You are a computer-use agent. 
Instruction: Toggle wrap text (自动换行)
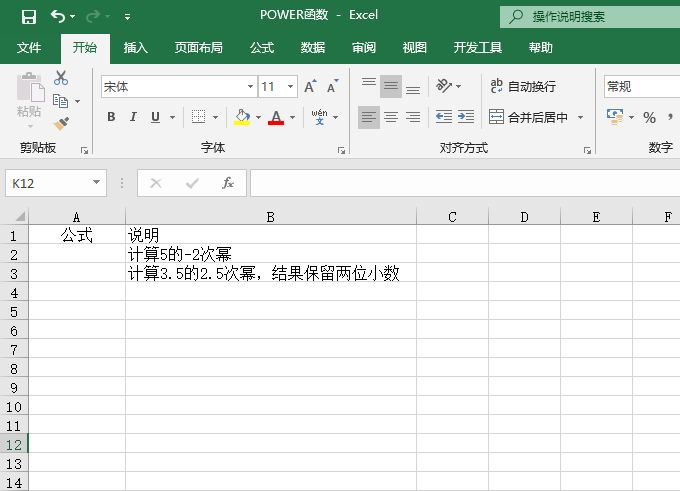click(x=523, y=87)
